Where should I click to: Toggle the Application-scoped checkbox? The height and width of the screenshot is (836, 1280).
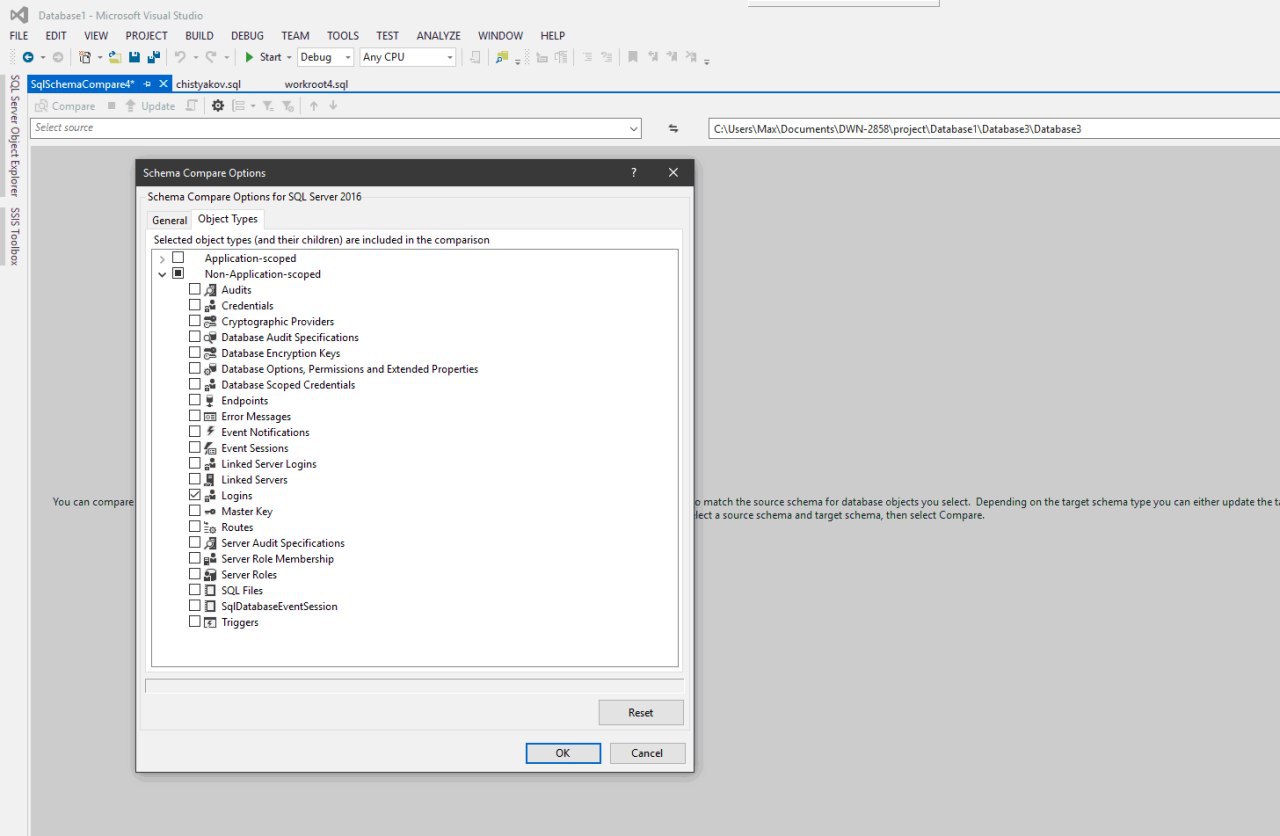pyautogui.click(x=178, y=258)
